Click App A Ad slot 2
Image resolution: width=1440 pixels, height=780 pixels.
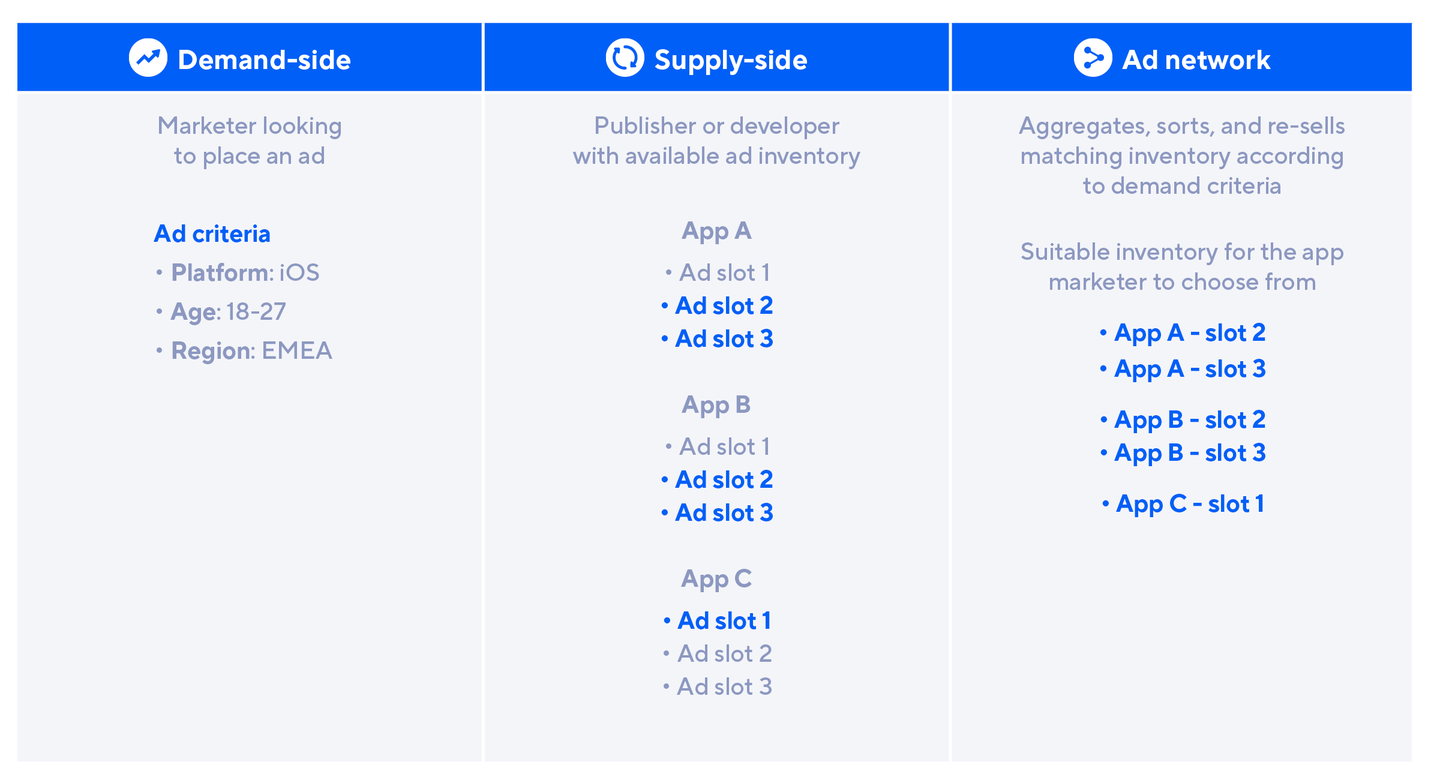coord(723,306)
